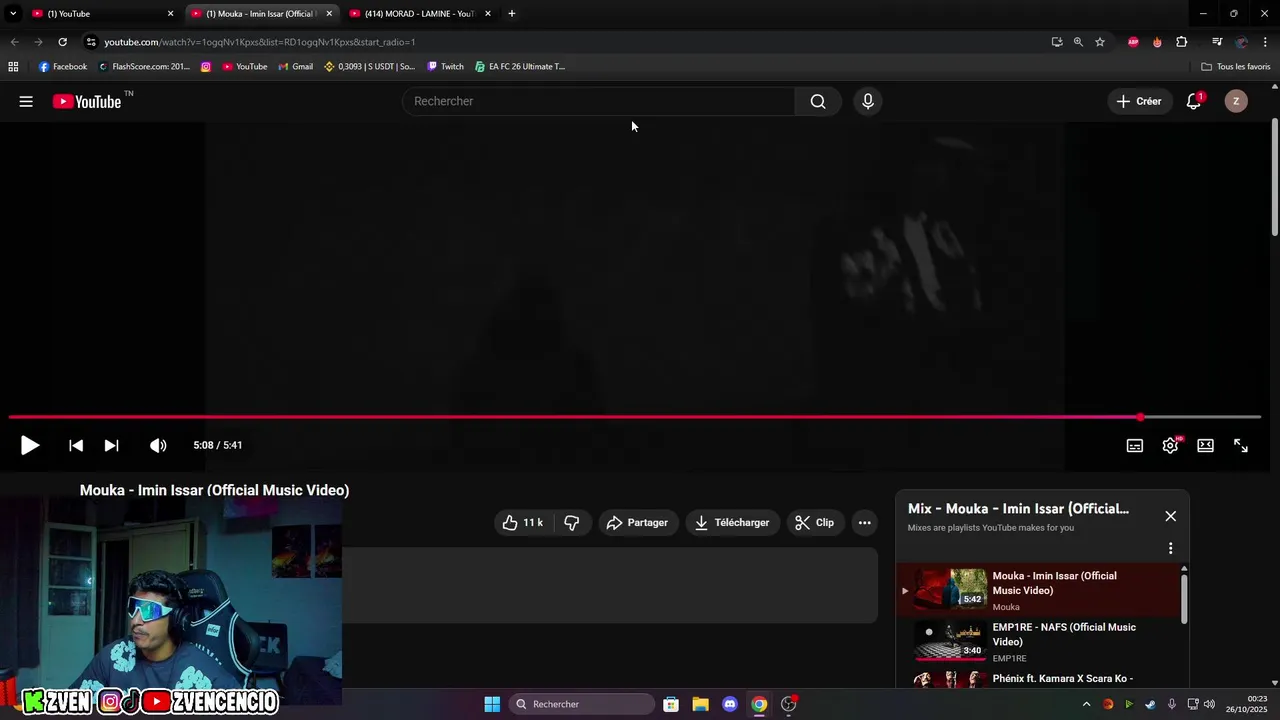Download the video via Télécharger
This screenshot has width=1280, height=720.
733,523
